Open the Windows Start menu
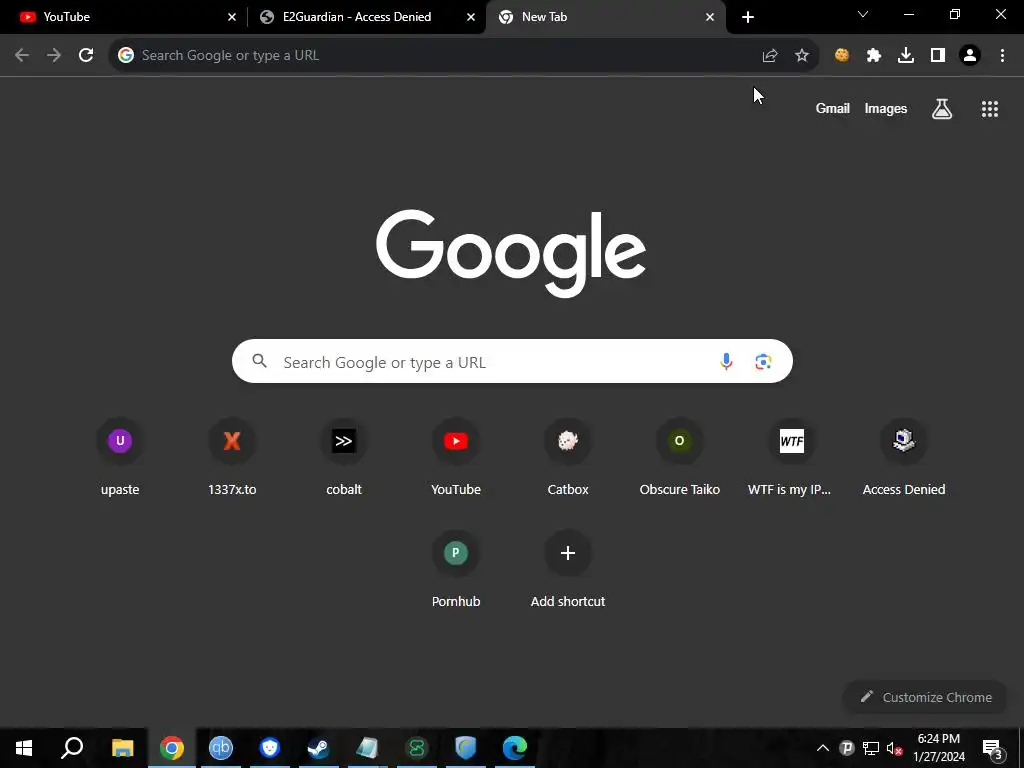The height and width of the screenshot is (768, 1024). point(24,748)
